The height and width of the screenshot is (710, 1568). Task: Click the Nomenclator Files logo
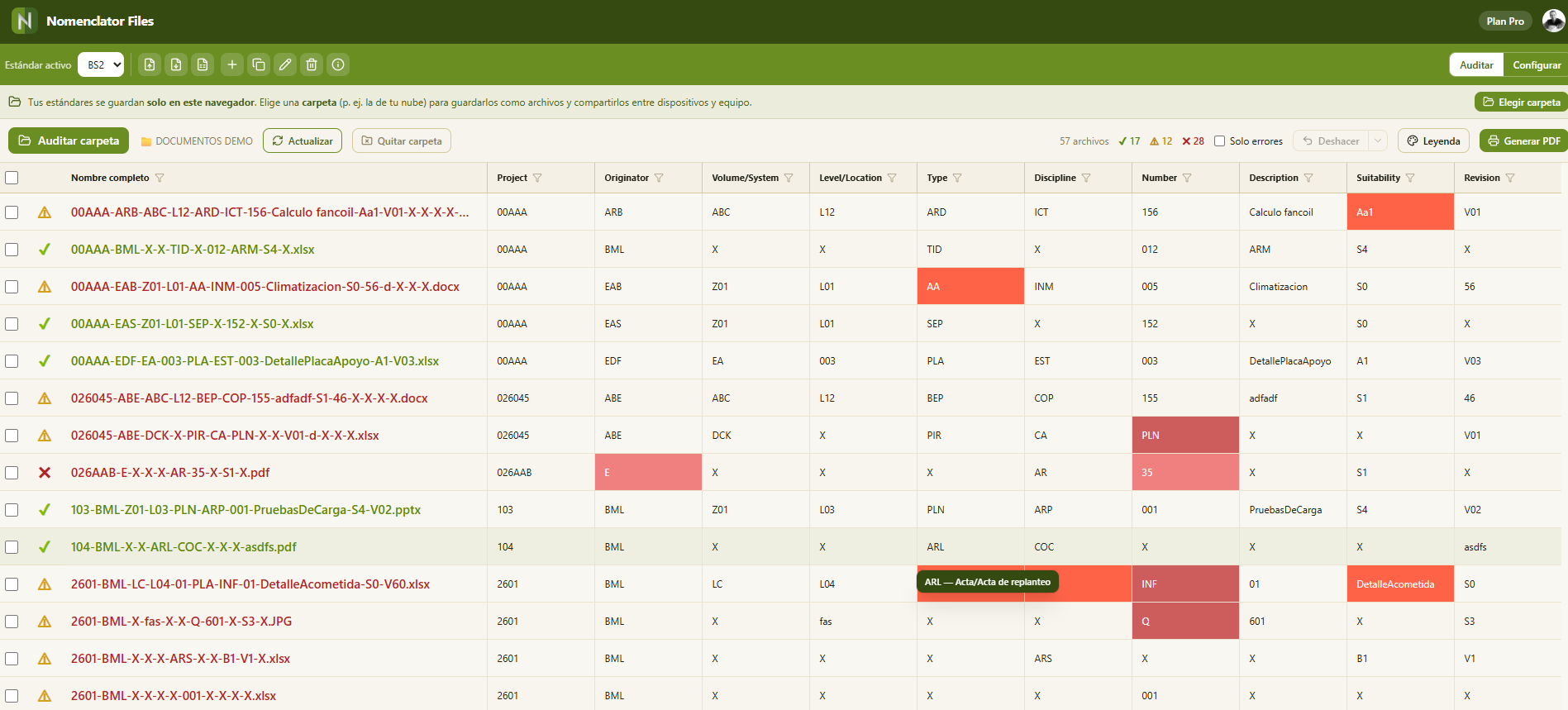24,21
